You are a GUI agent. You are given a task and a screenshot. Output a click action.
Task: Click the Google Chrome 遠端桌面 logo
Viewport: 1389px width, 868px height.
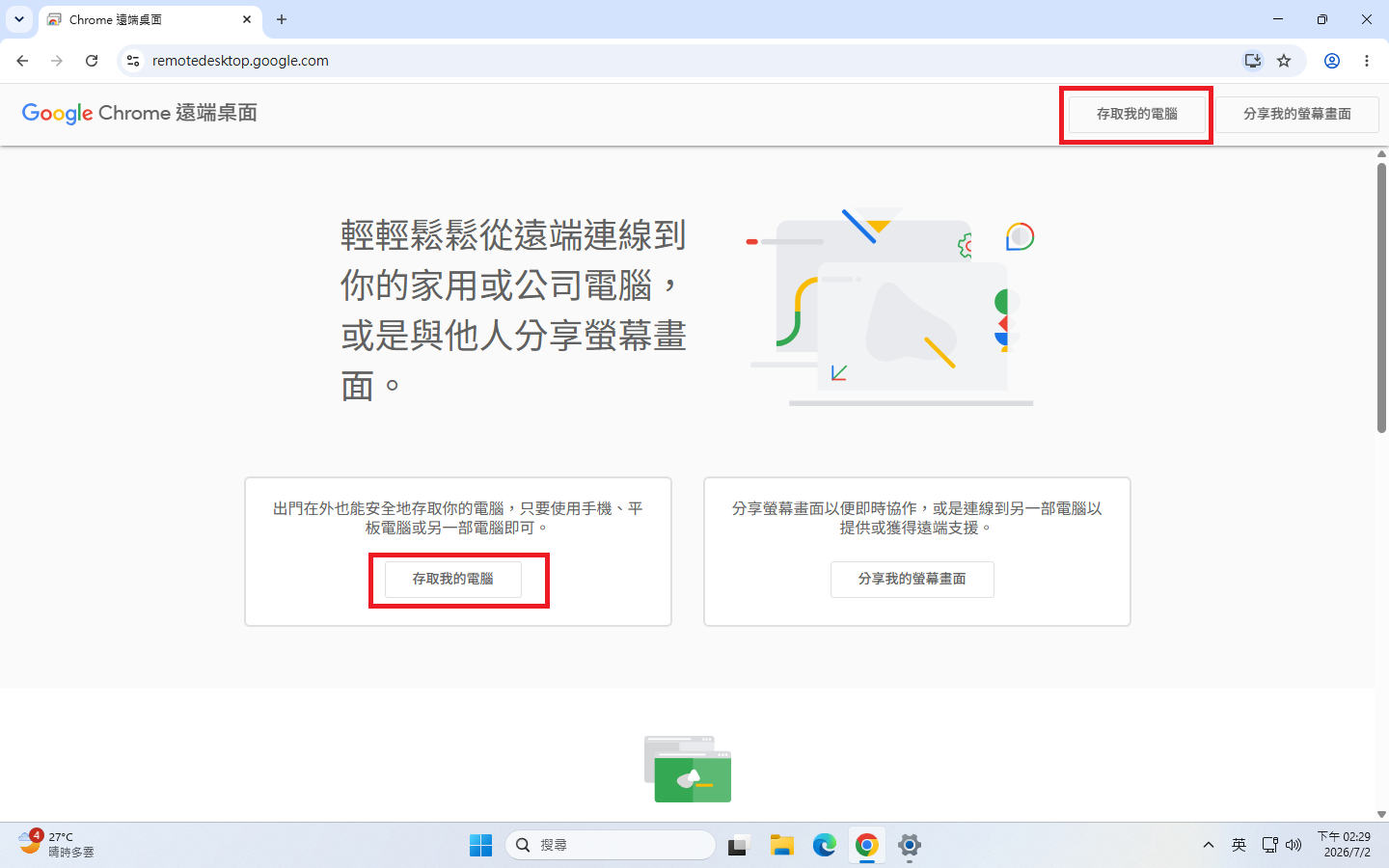140,113
